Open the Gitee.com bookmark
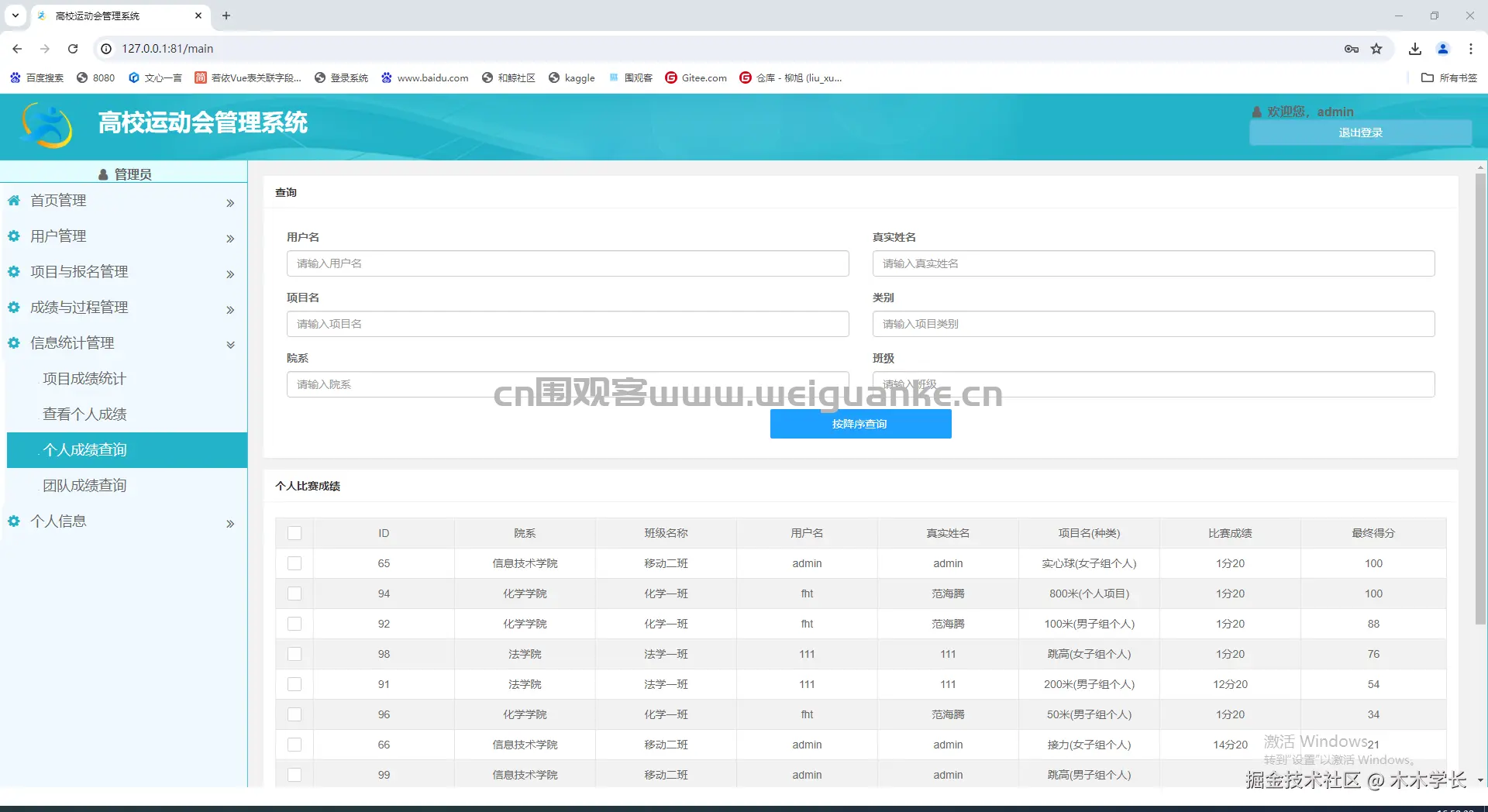Image resolution: width=1488 pixels, height=812 pixels. [x=697, y=77]
